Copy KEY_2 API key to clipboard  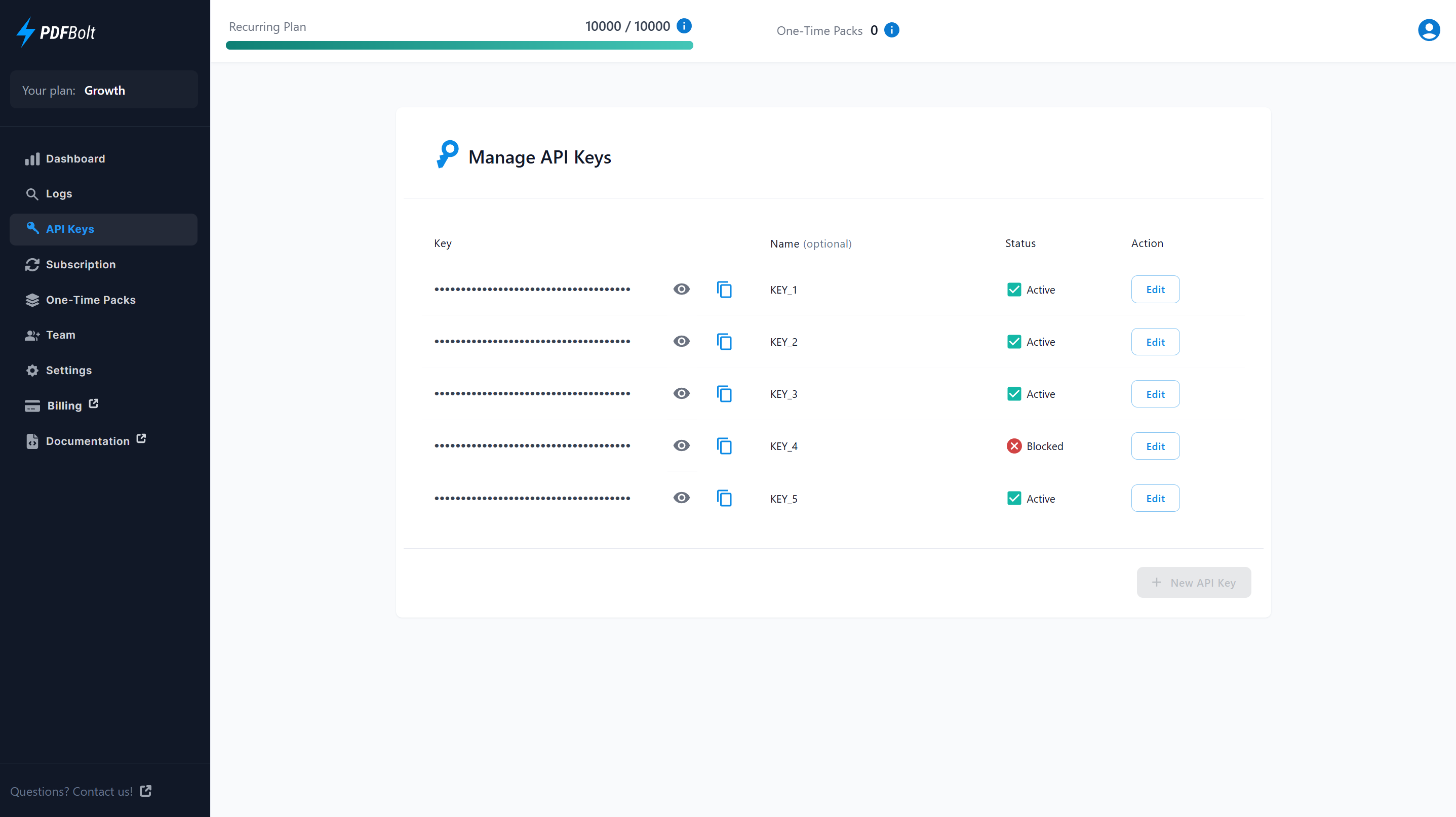click(724, 341)
